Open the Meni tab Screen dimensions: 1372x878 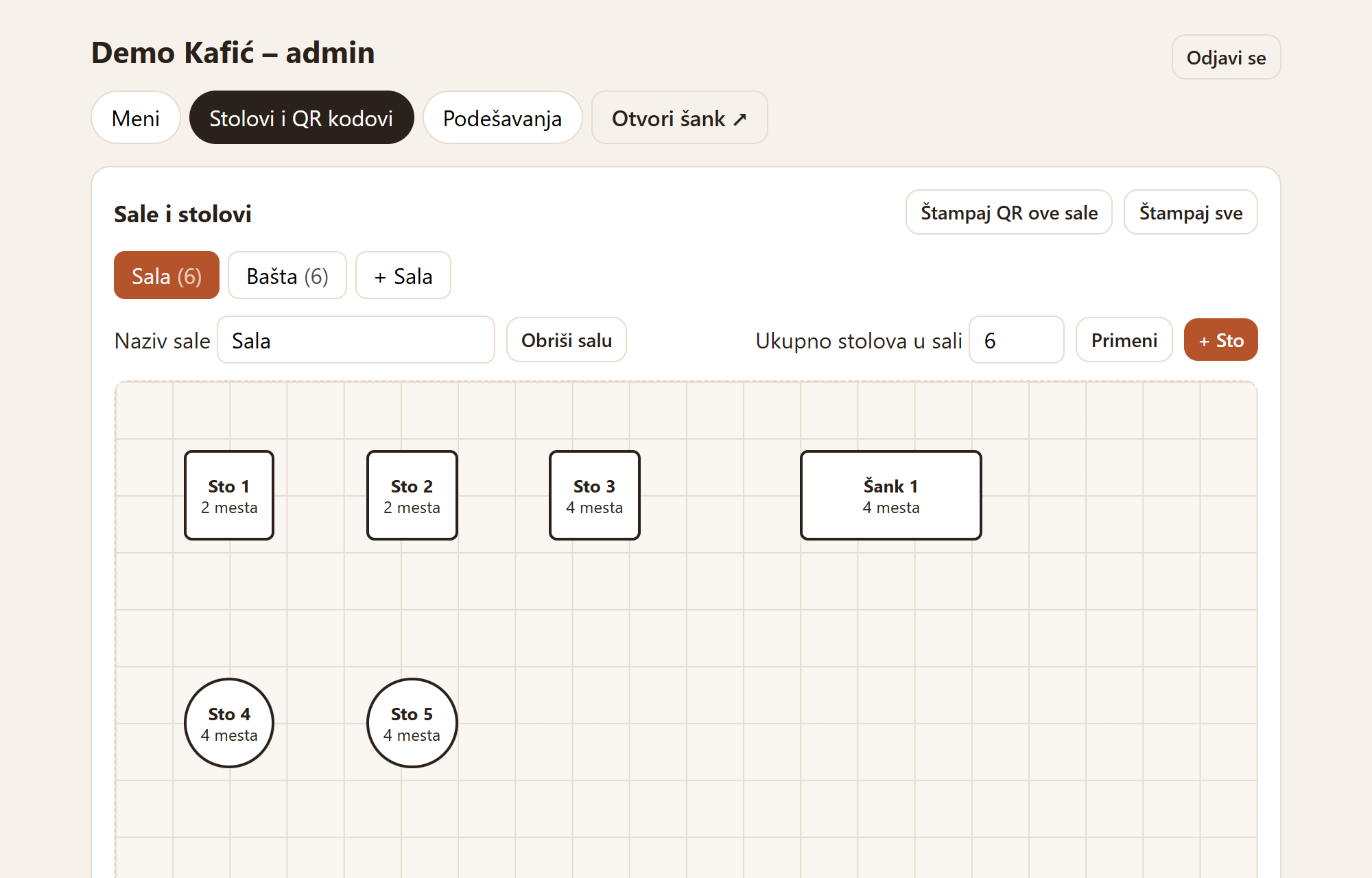coord(136,118)
